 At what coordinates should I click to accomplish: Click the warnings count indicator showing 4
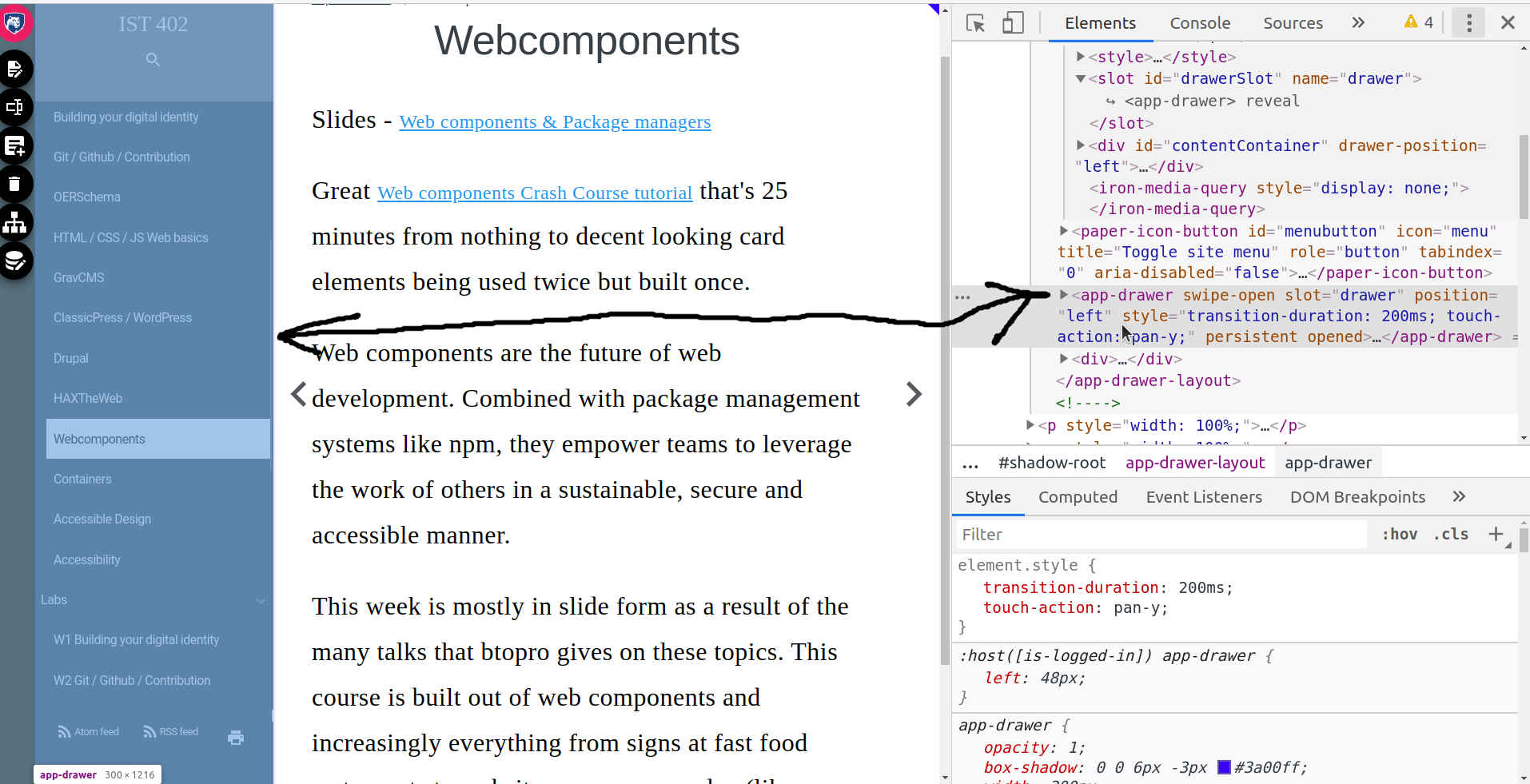pyautogui.click(x=1419, y=22)
